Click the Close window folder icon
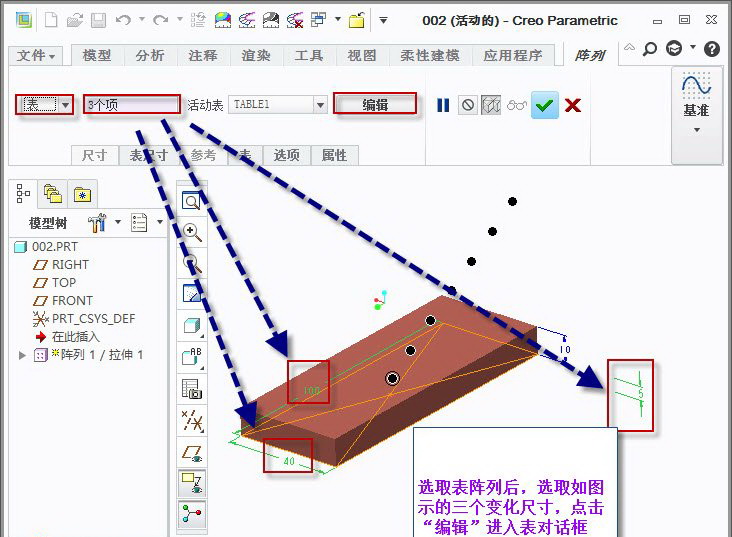Image resolution: width=732 pixels, height=537 pixels. [x=357, y=20]
